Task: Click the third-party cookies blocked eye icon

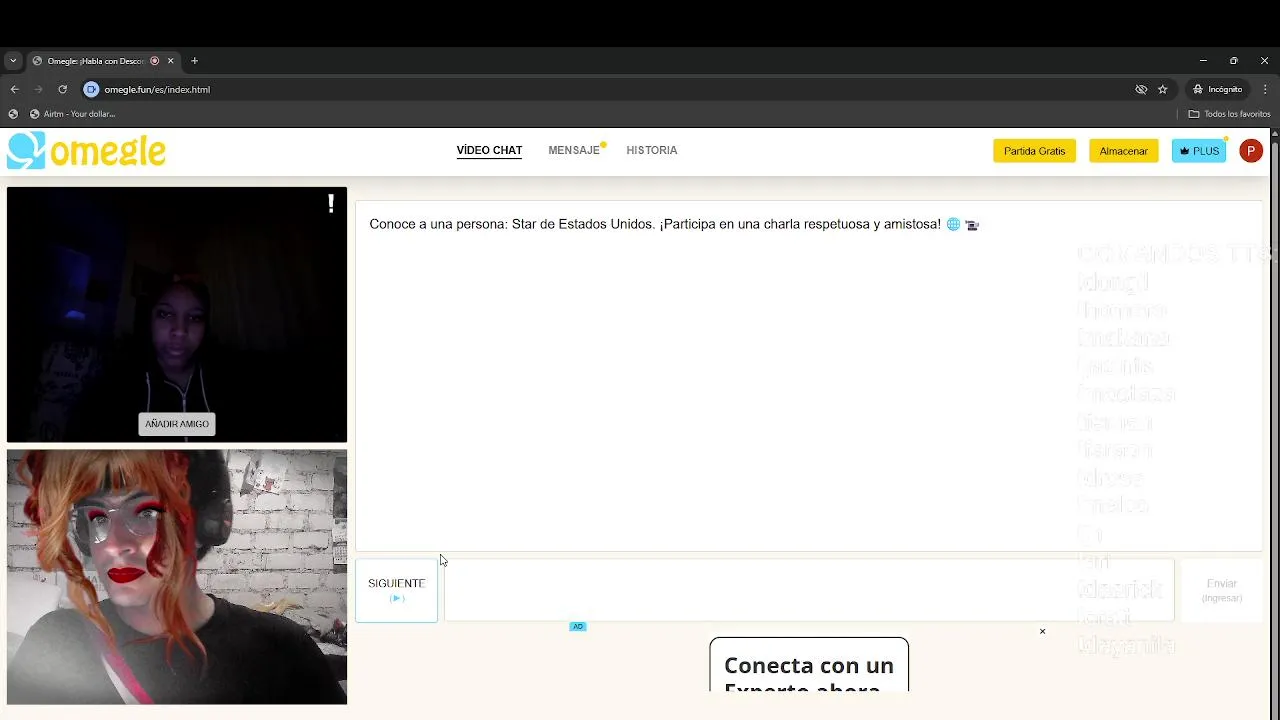Action: coord(1141,89)
